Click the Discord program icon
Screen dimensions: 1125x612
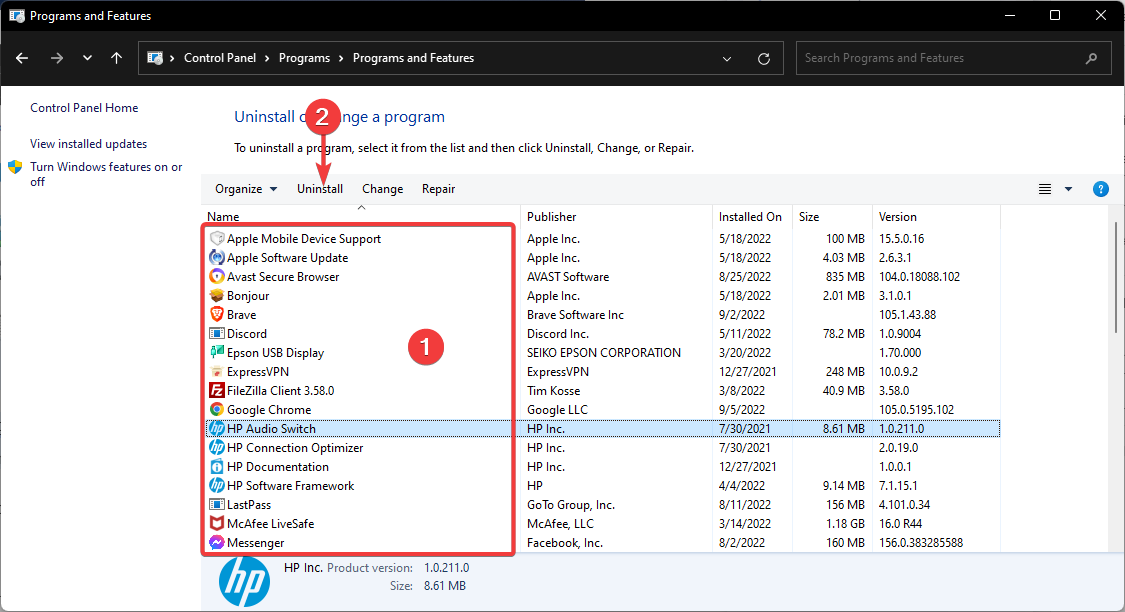[x=217, y=334]
